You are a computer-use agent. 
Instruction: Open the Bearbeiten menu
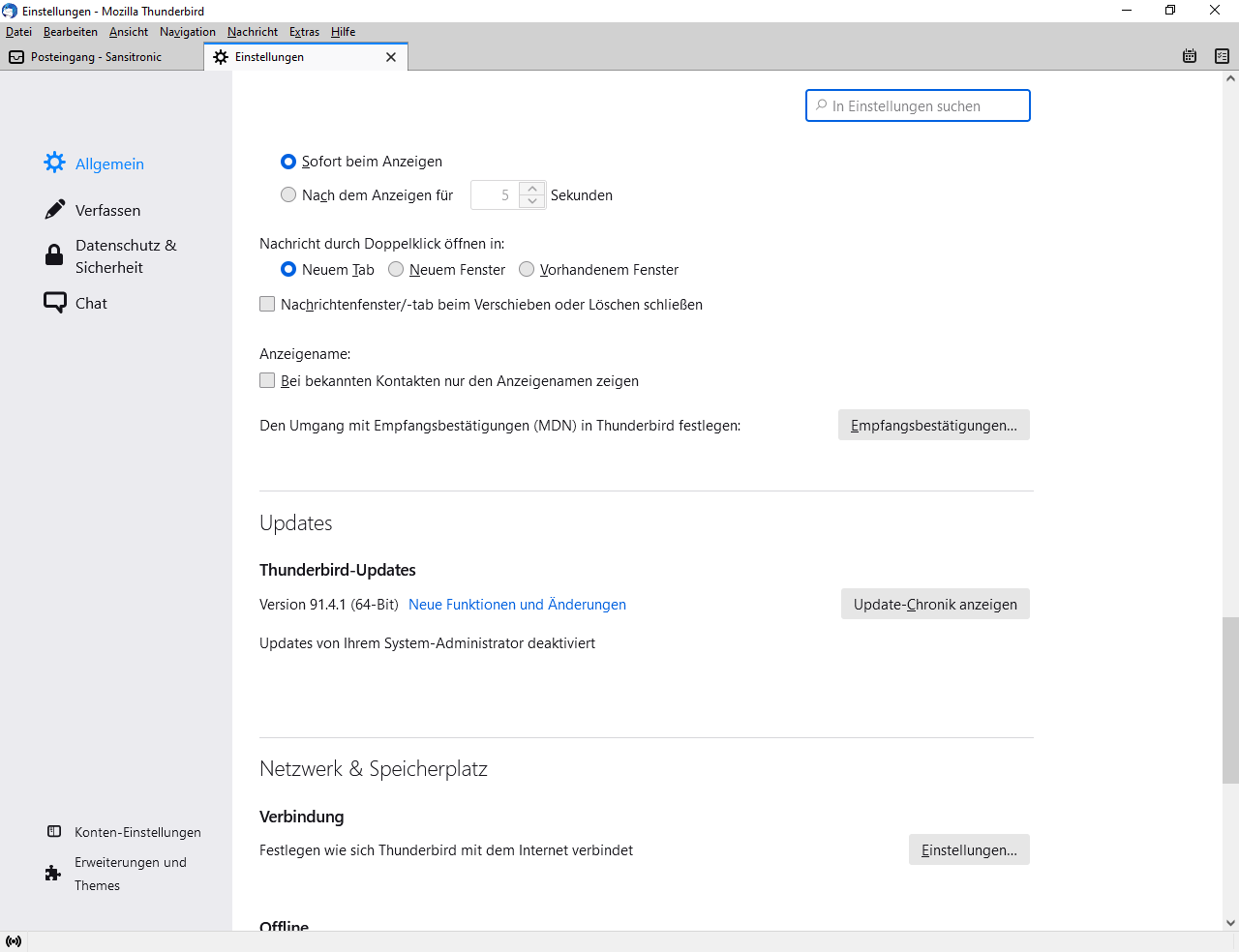click(x=71, y=32)
